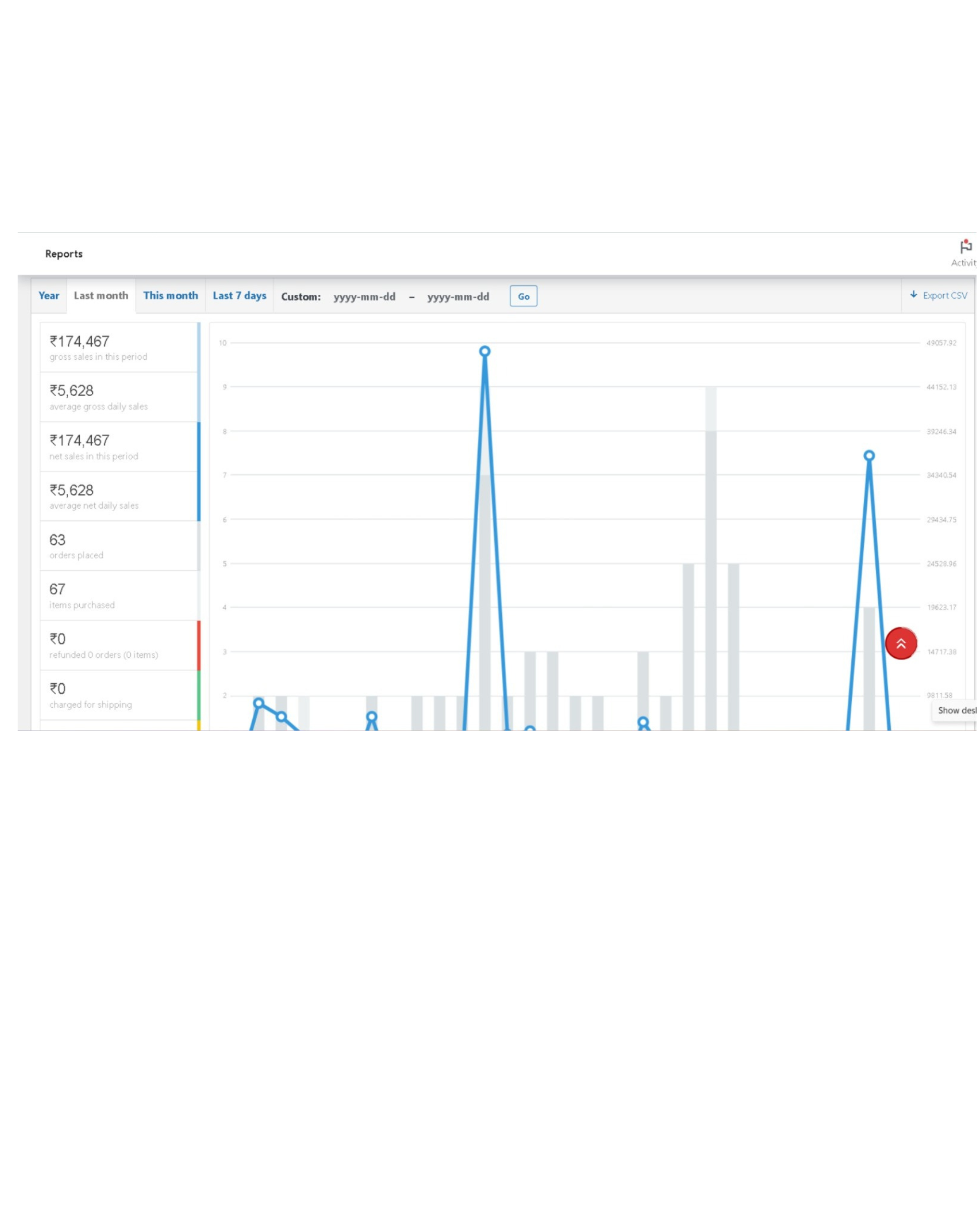Click the custom end date field
The height and width of the screenshot is (1225, 980).
[458, 297]
